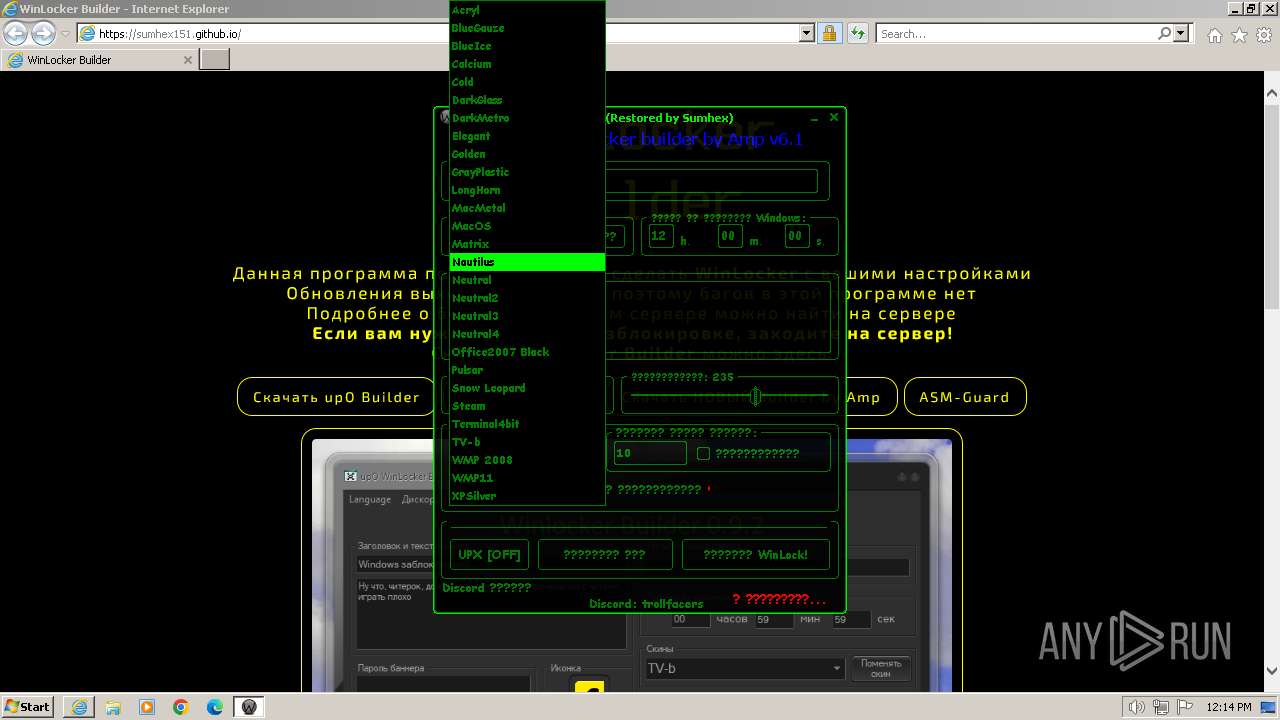This screenshot has height=720, width=1280.
Task: Open Chrome from the taskbar
Action: point(180,707)
